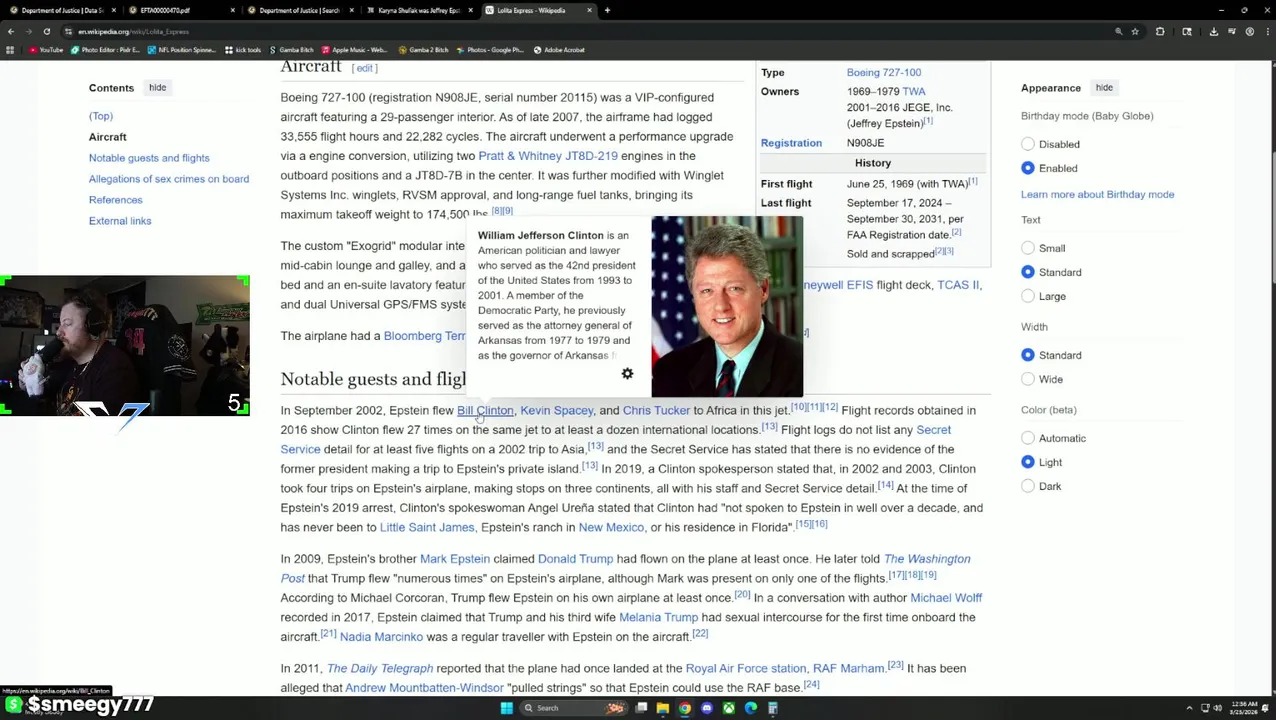
Task: Open the Donald Trump article link
Action: pyautogui.click(x=575, y=559)
